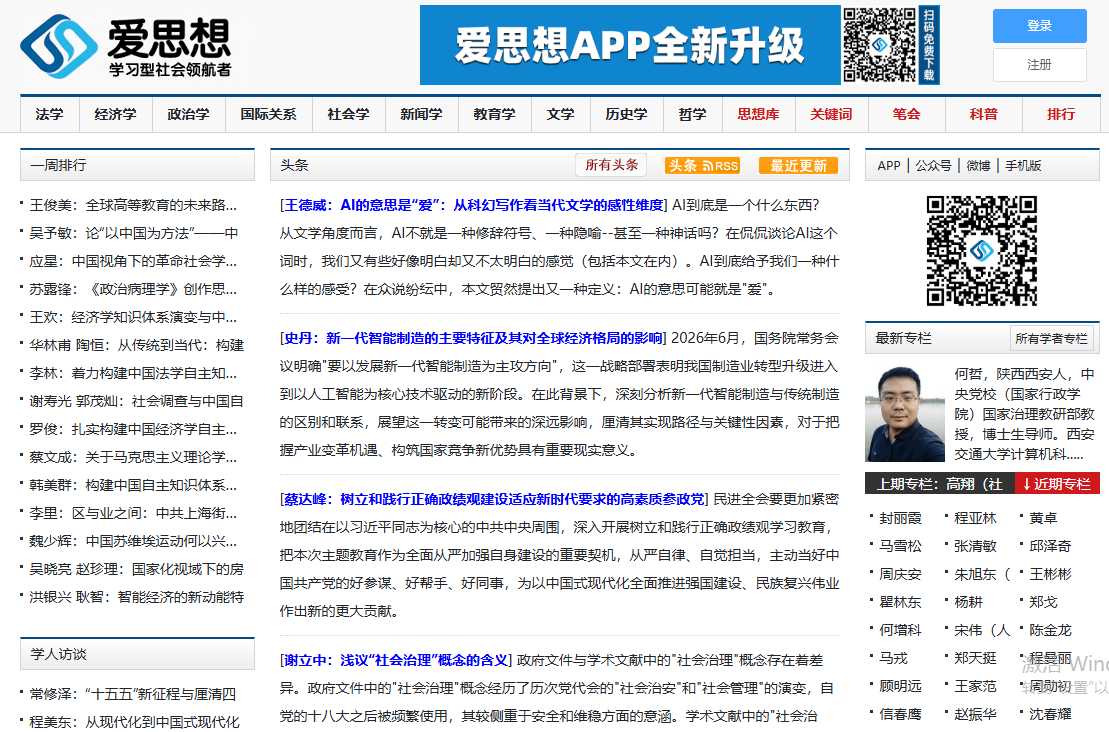
Task: Open 苏露锋：《政治病理学》创作思 article
Action: tap(133, 289)
